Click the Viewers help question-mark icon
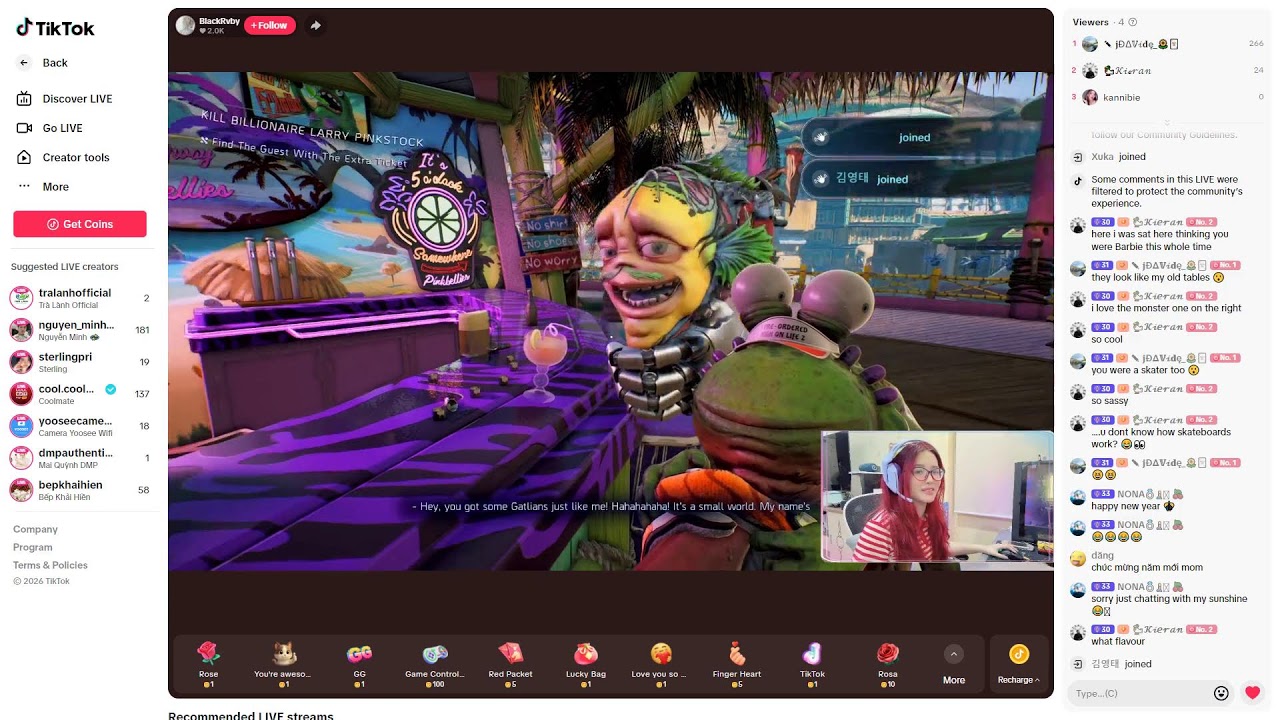This screenshot has width=1280, height=720. [1132, 22]
